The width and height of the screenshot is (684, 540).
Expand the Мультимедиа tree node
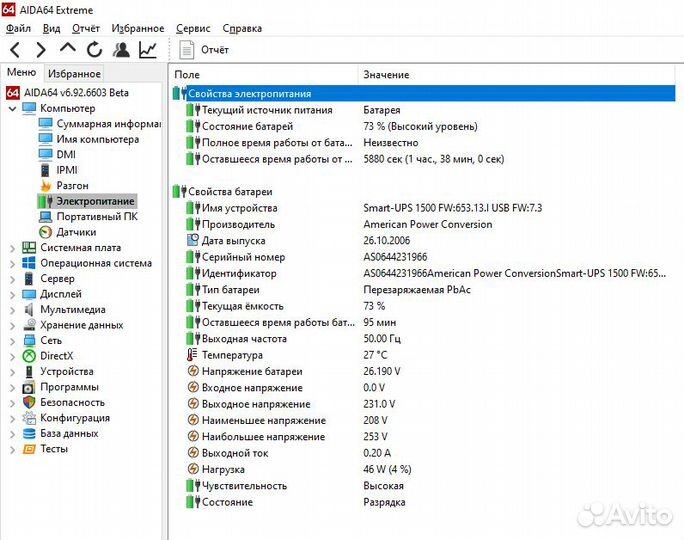coord(13,310)
